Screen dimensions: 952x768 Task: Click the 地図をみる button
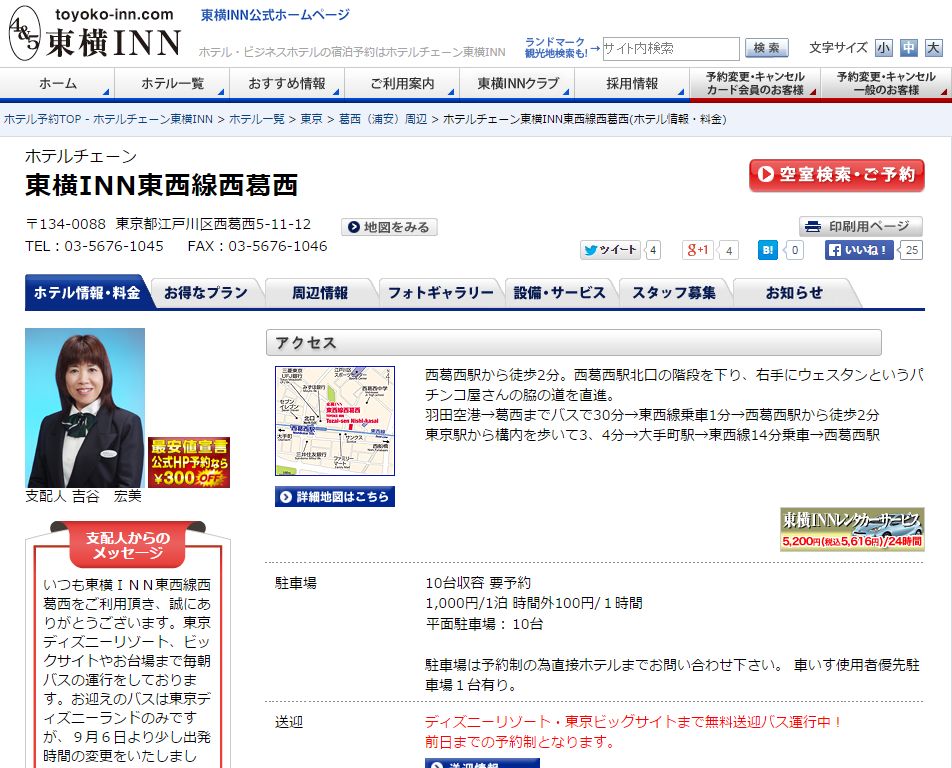(389, 227)
